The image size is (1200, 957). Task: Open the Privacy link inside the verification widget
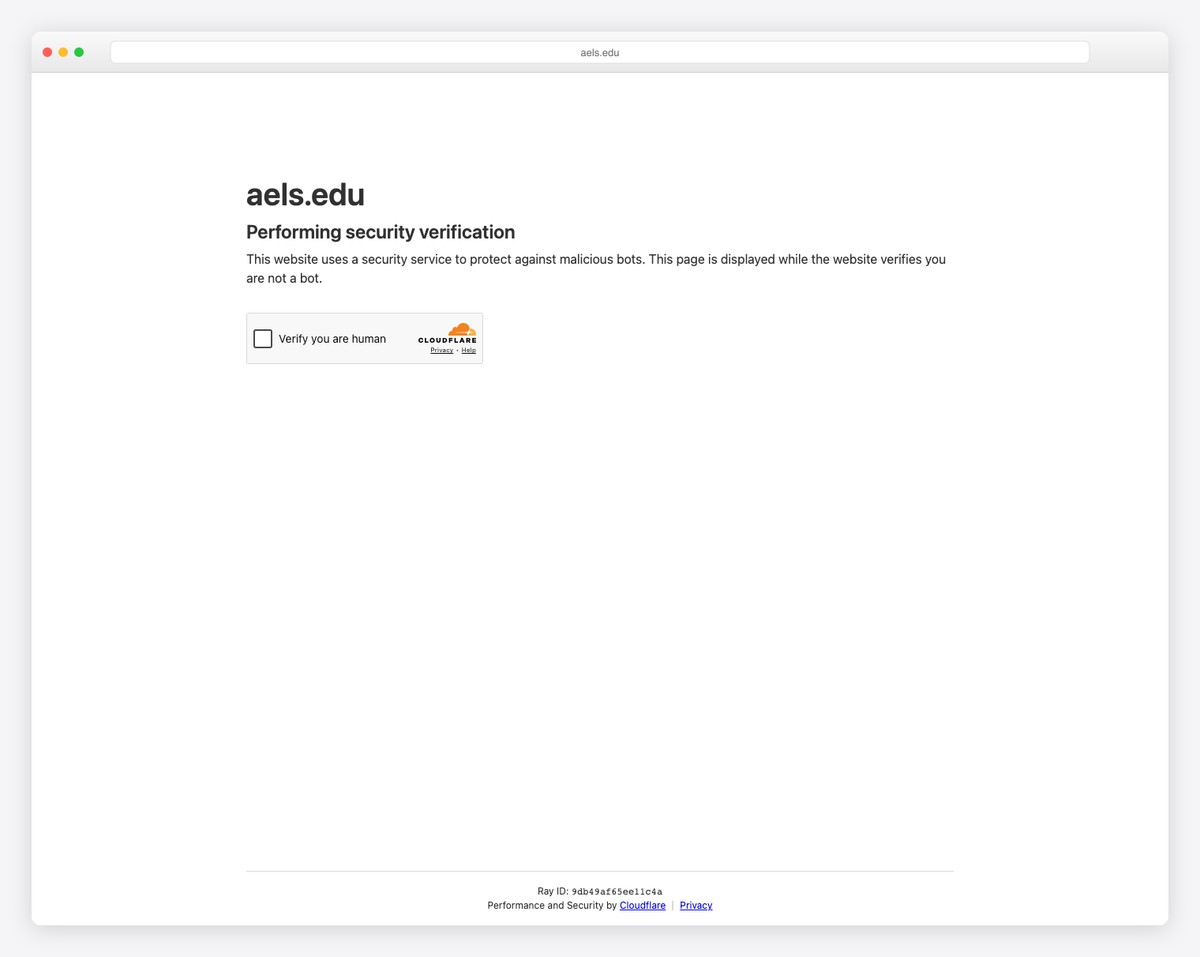click(x=442, y=351)
